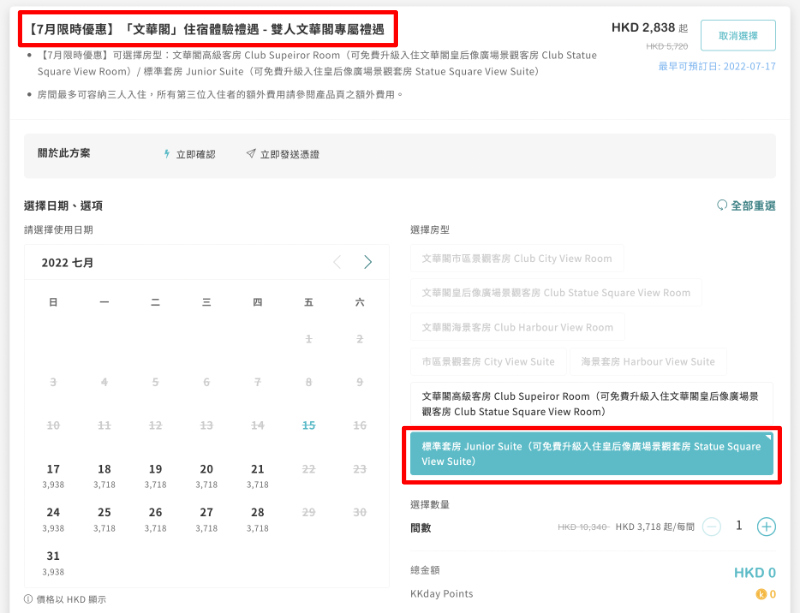Select City View Suite option
The width and height of the screenshot is (800, 613).
pos(488,361)
